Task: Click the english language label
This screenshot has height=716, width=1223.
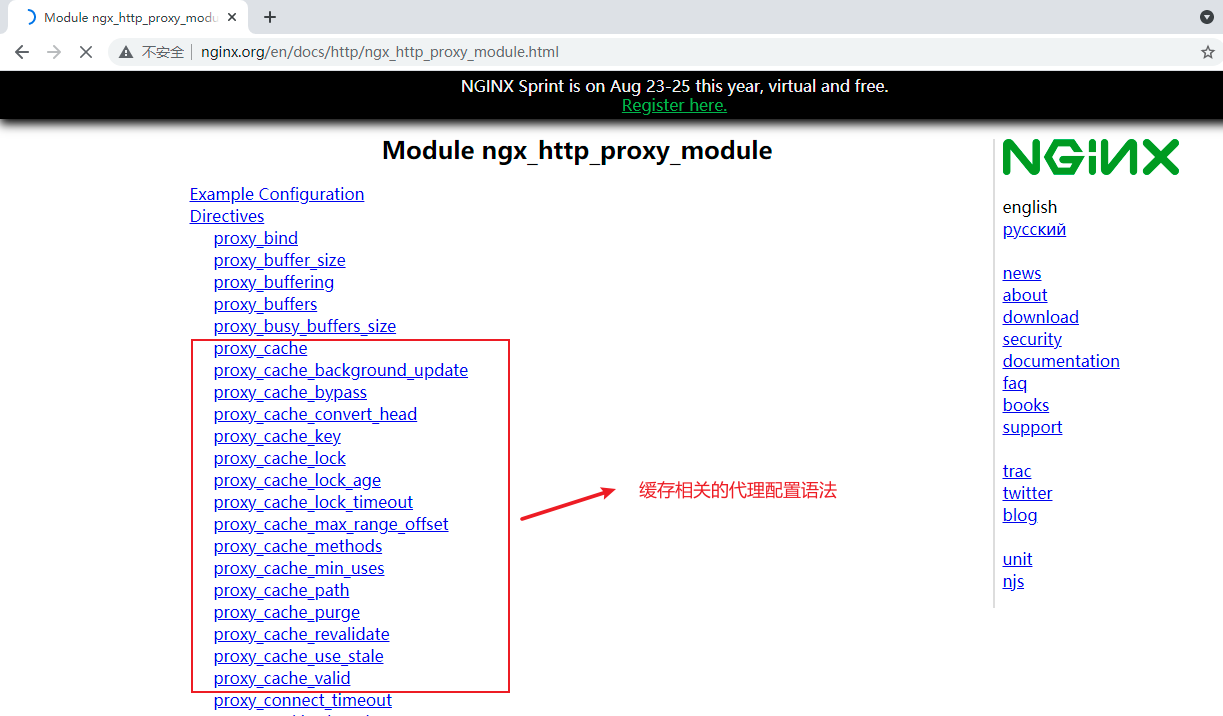Action: coord(1030,207)
